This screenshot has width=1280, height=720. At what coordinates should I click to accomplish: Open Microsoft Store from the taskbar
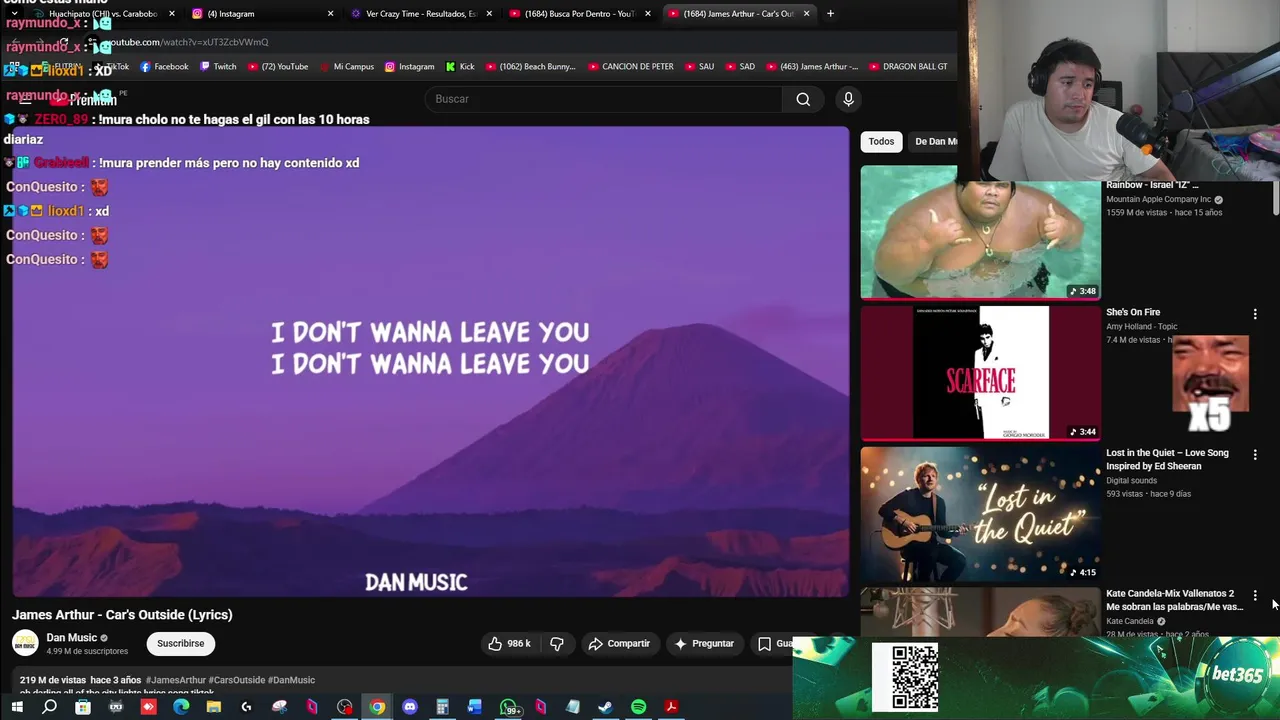(x=83, y=708)
